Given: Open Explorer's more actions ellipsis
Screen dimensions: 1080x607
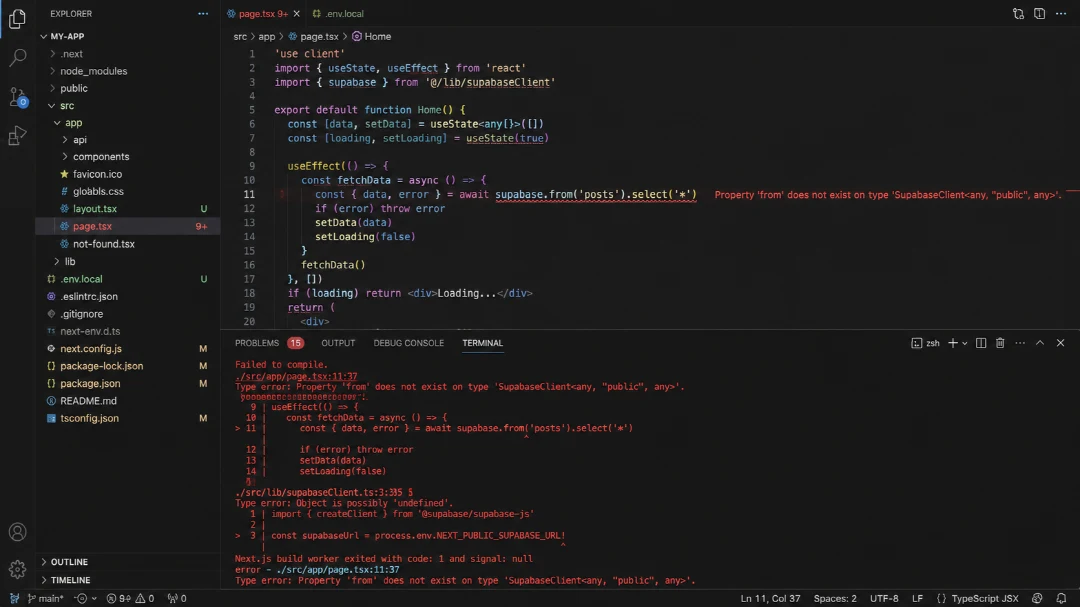Looking at the screenshot, I should pyautogui.click(x=202, y=14).
